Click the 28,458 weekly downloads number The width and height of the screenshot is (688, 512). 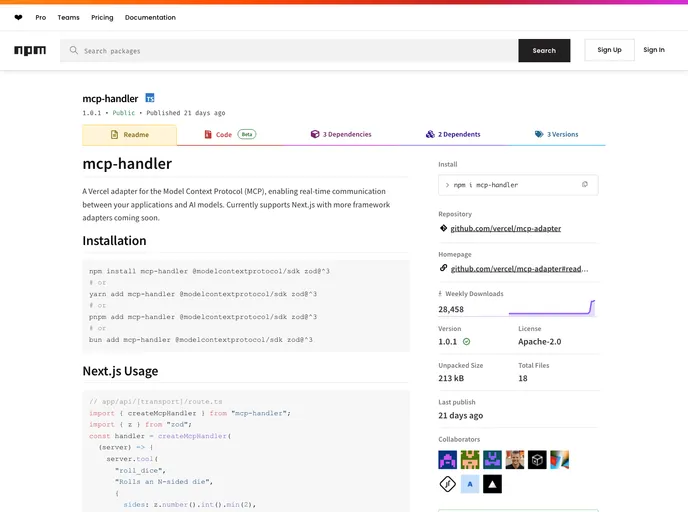point(451,309)
